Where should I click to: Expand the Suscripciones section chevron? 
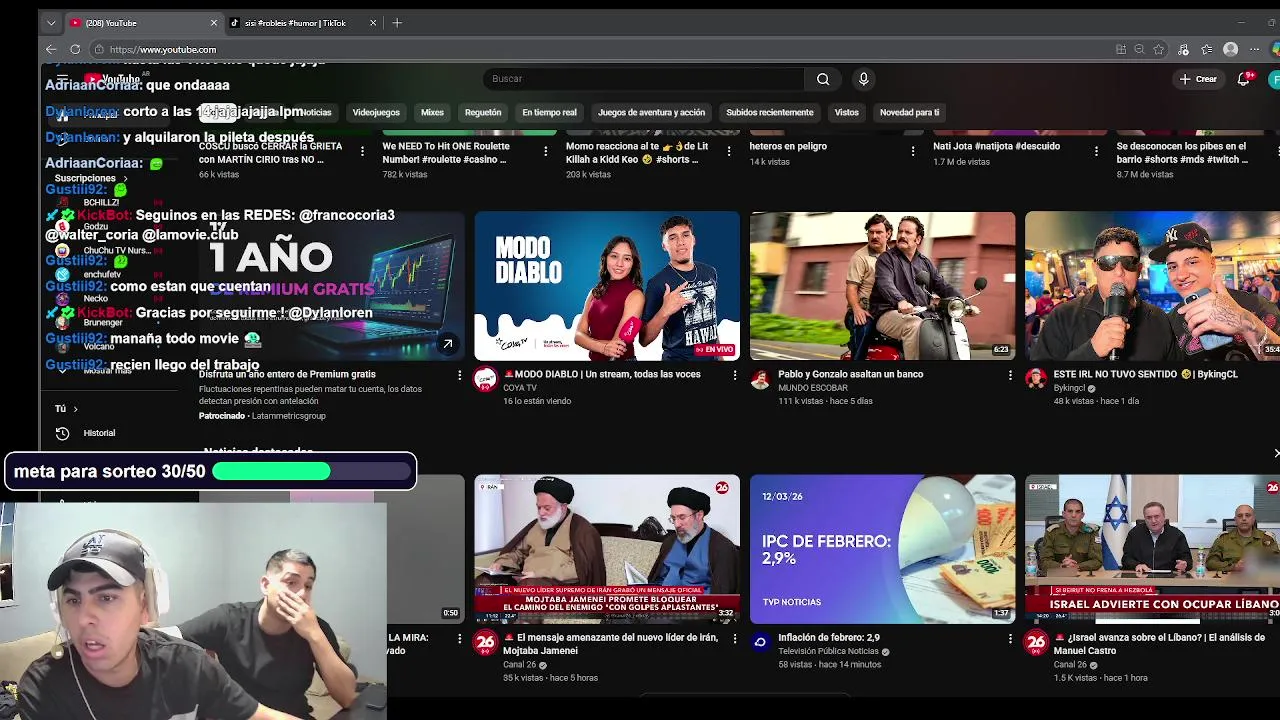coord(125,179)
